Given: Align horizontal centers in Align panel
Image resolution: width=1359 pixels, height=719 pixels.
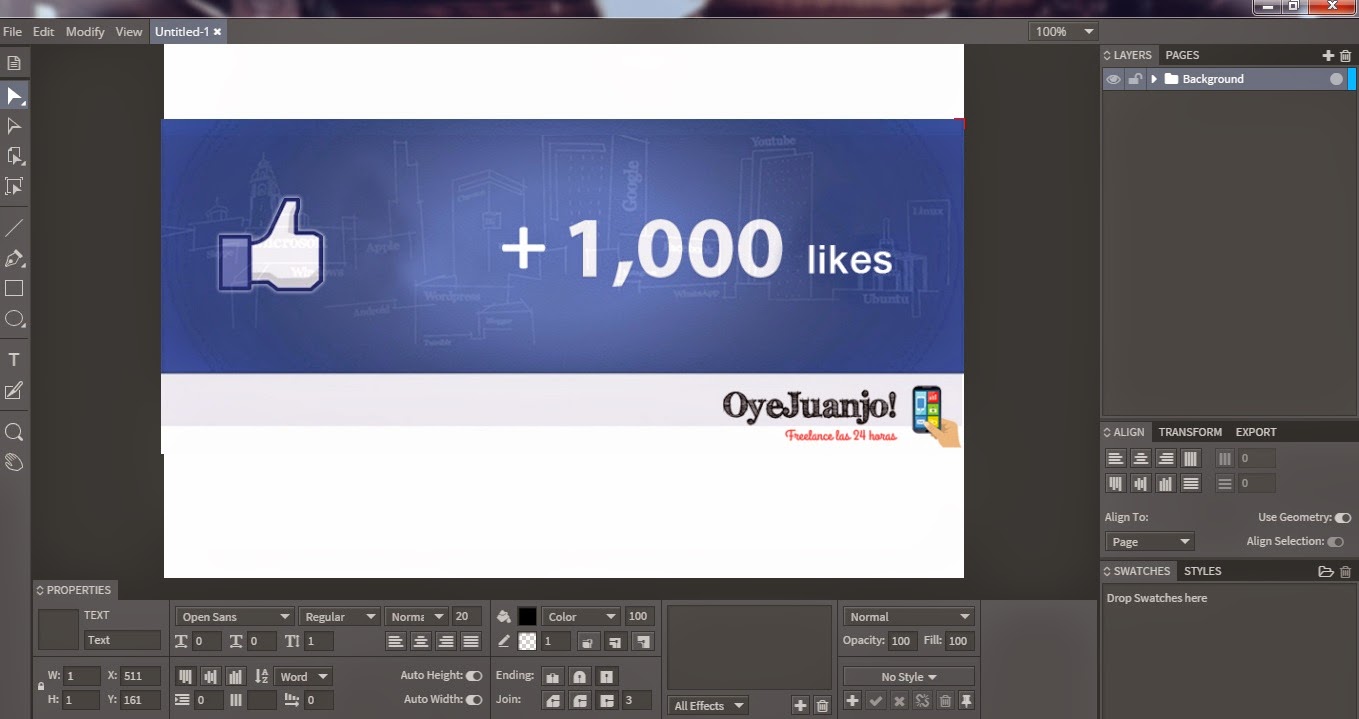Looking at the screenshot, I should coord(1140,458).
